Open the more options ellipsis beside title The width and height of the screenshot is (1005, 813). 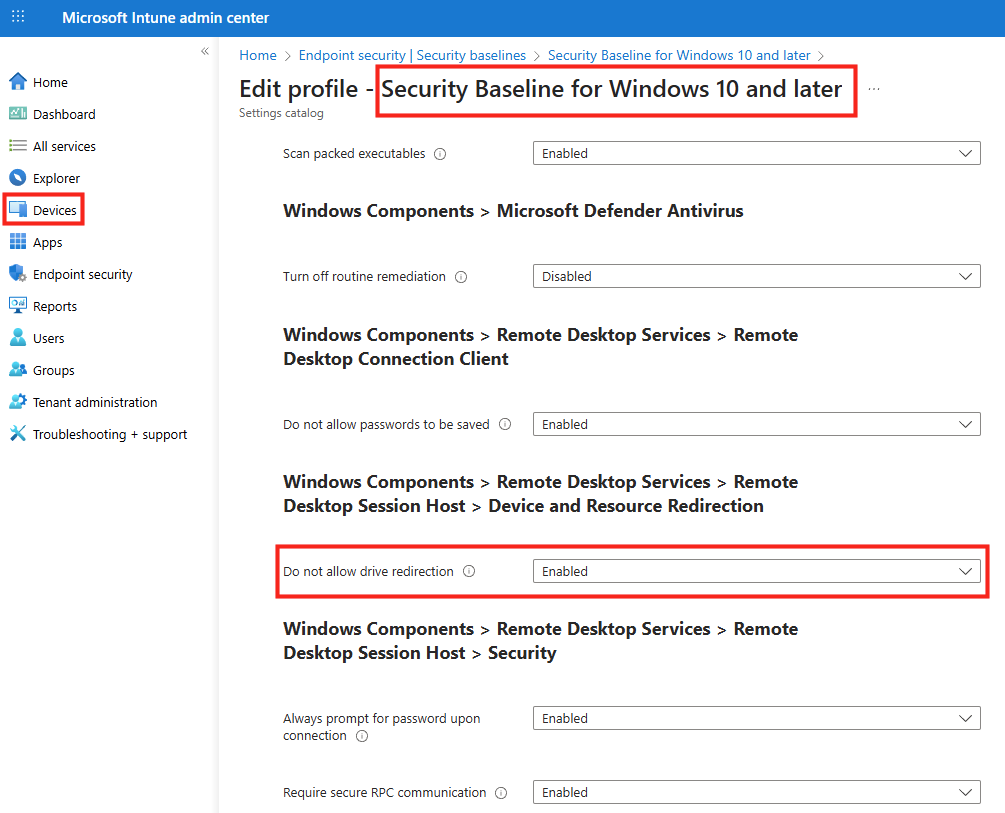pyautogui.click(x=874, y=90)
